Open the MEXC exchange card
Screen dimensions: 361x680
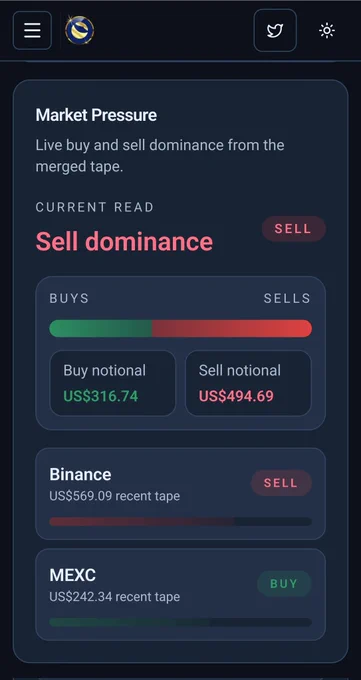point(180,594)
